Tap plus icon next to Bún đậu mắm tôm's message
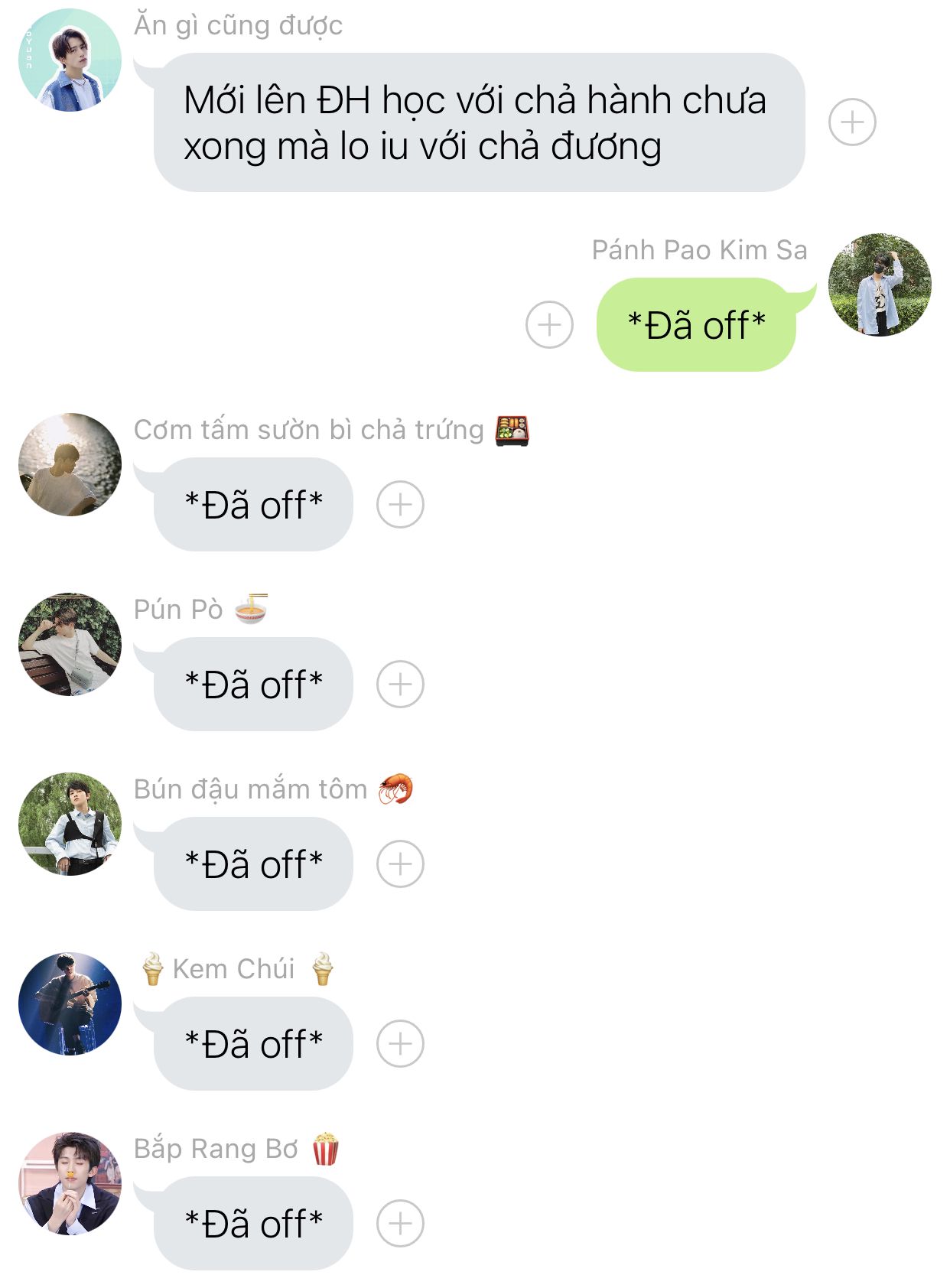 point(400,864)
